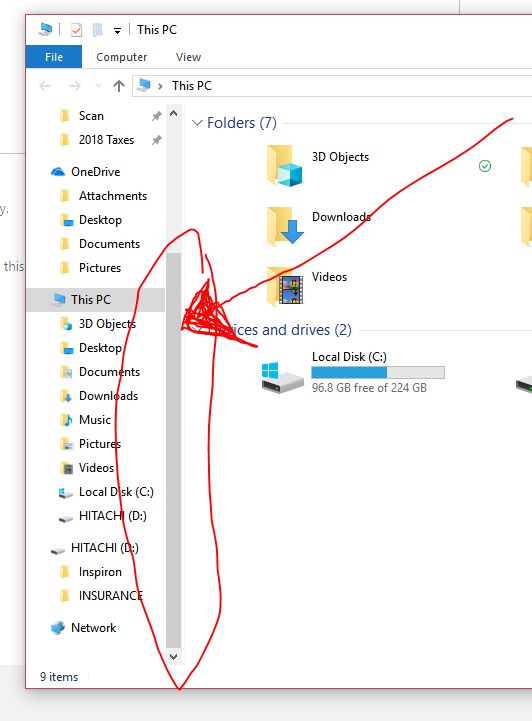Open Music in the navigation pane

point(95,420)
